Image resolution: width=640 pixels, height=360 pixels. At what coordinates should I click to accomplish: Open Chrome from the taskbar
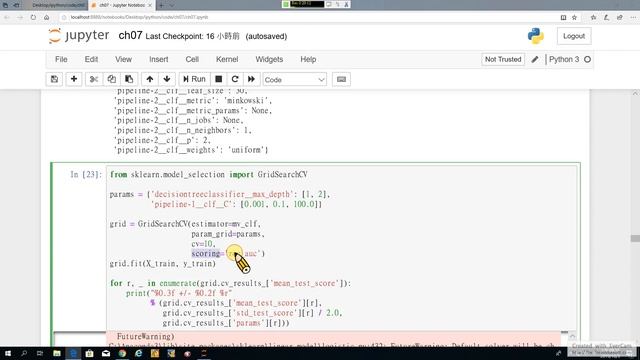click(122, 353)
